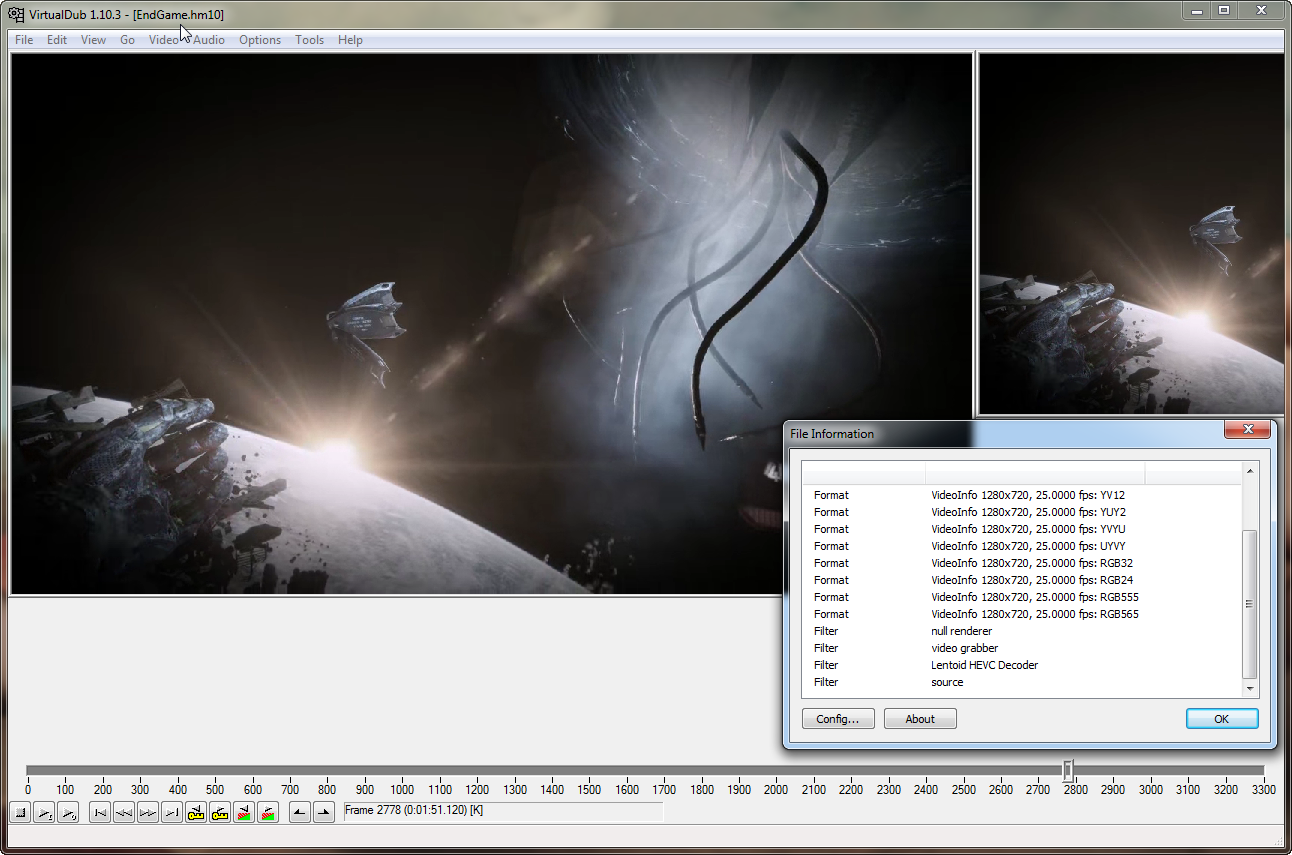Click the Config... button in File Information

[838, 719]
